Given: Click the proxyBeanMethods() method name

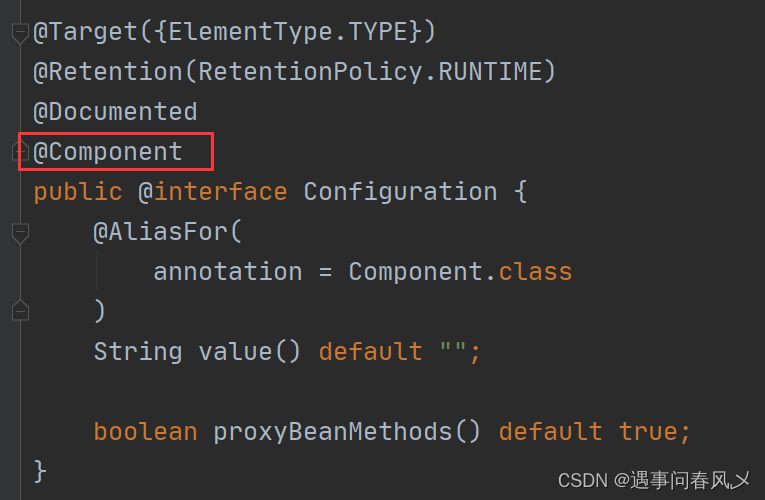Looking at the screenshot, I should (x=347, y=432).
